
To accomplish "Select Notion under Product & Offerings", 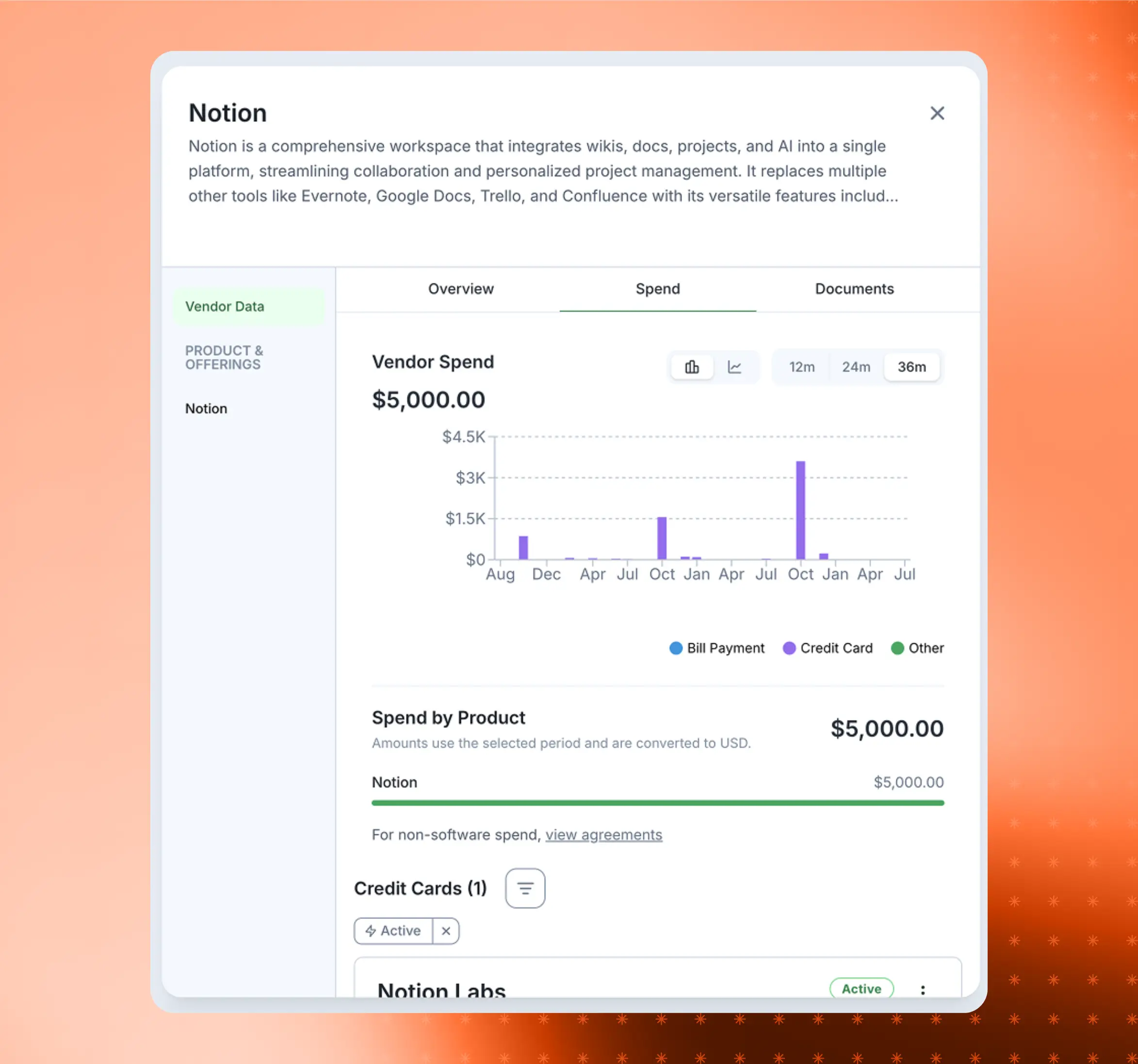I will coord(206,409).
